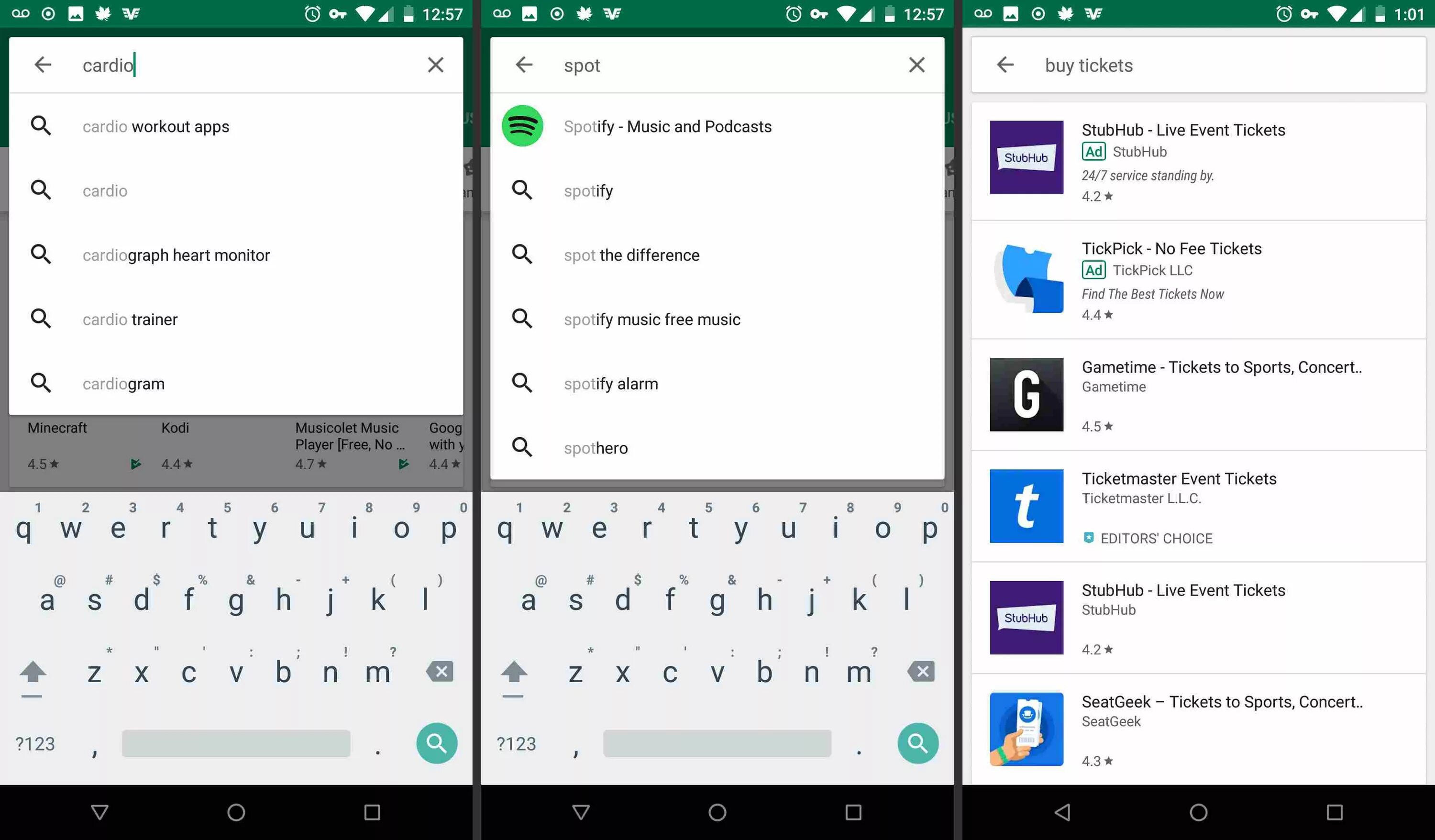Tap the Spotify app icon suggestion
Screen dimensions: 1435x840
click(521, 126)
